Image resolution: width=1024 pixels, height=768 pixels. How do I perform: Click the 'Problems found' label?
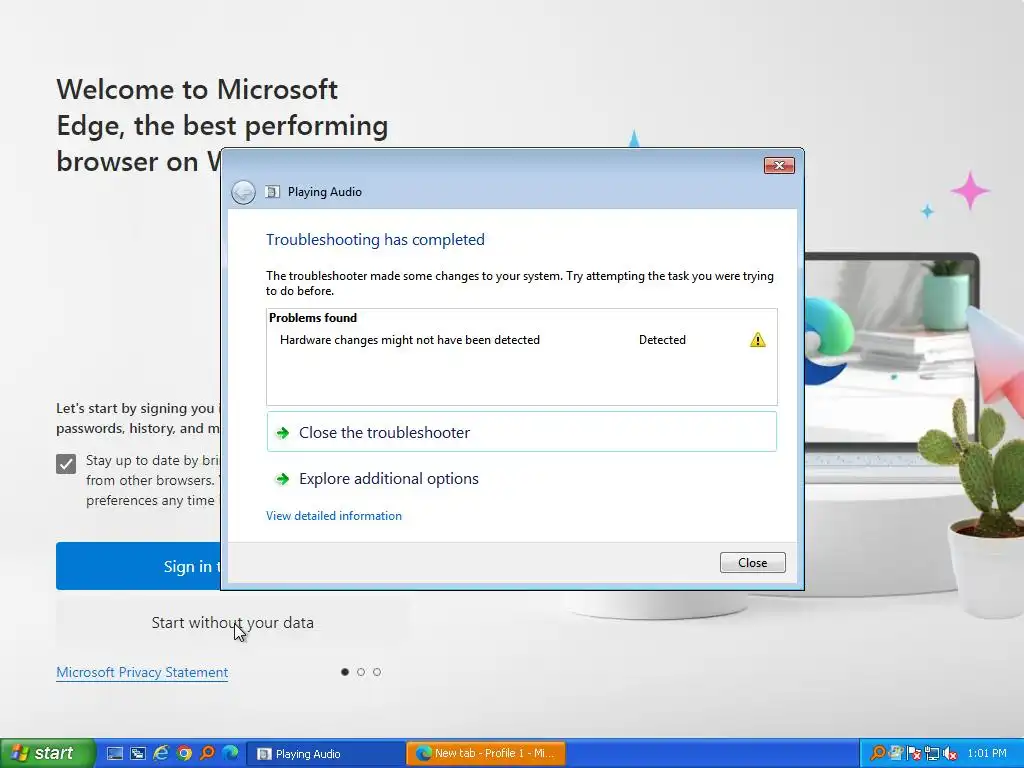pos(313,318)
